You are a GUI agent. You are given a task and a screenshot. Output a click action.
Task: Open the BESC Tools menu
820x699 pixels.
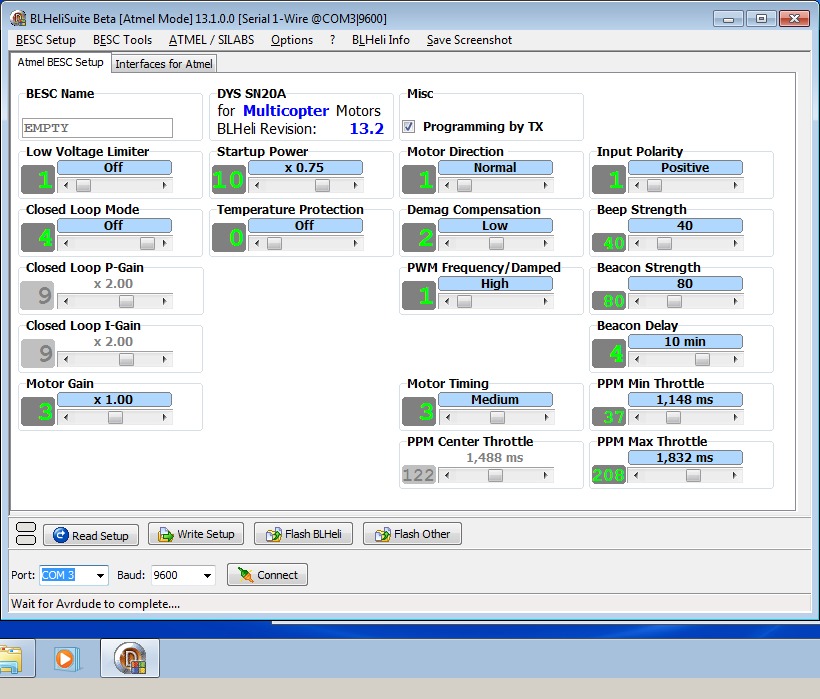(x=122, y=40)
